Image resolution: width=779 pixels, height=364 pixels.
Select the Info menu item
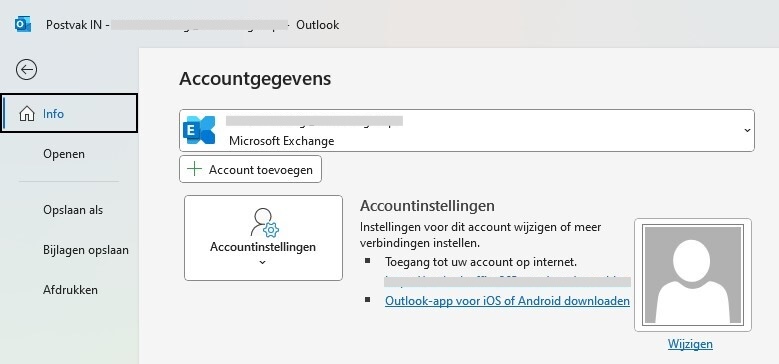pos(69,113)
